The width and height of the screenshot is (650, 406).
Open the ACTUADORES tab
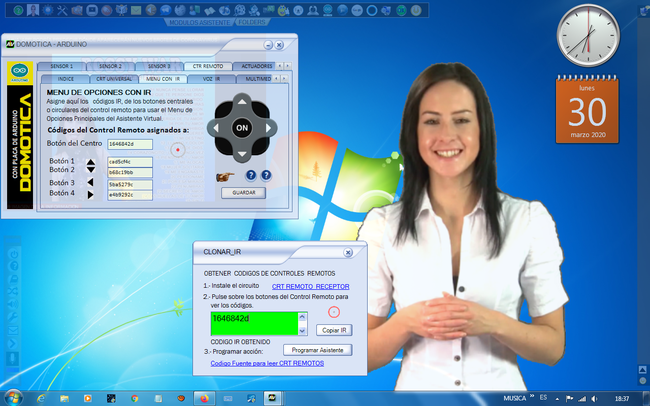pyautogui.click(x=255, y=66)
